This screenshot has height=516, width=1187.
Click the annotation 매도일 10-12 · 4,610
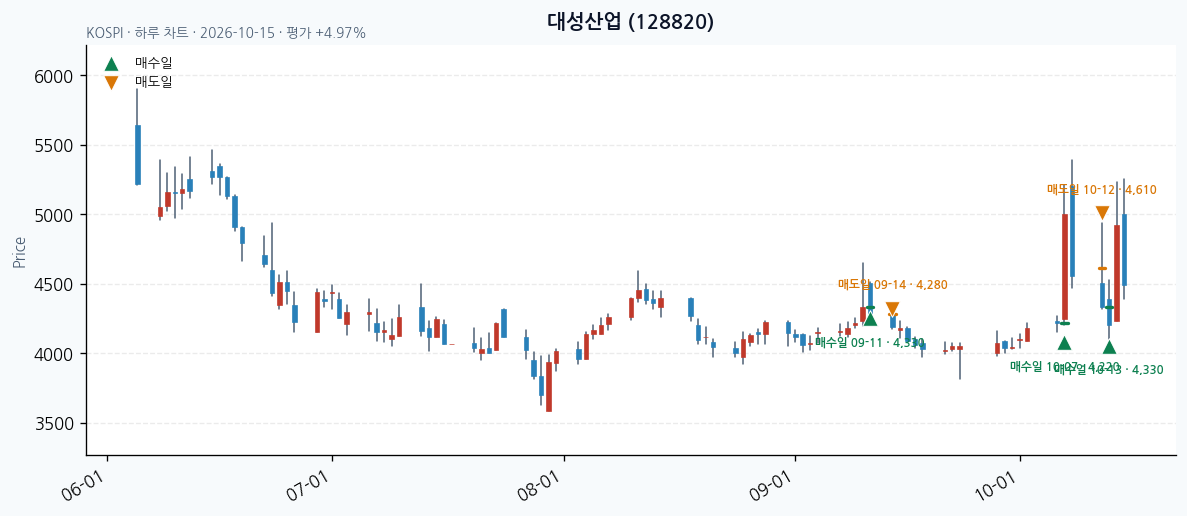coord(1102,189)
